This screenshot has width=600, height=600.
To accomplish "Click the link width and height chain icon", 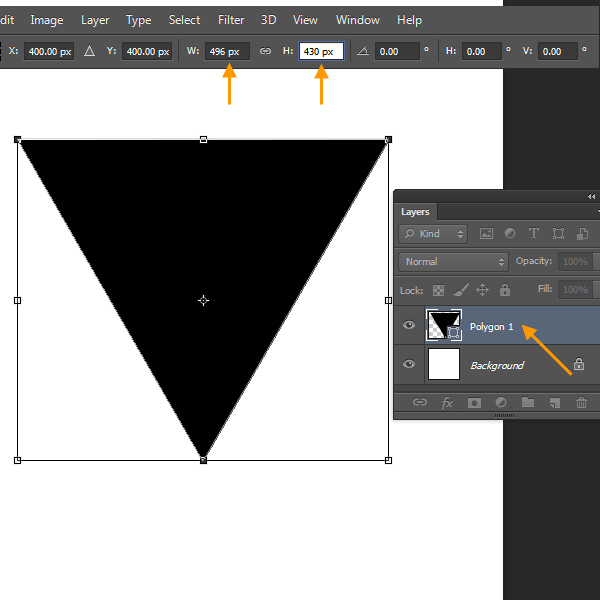I will pyautogui.click(x=265, y=51).
